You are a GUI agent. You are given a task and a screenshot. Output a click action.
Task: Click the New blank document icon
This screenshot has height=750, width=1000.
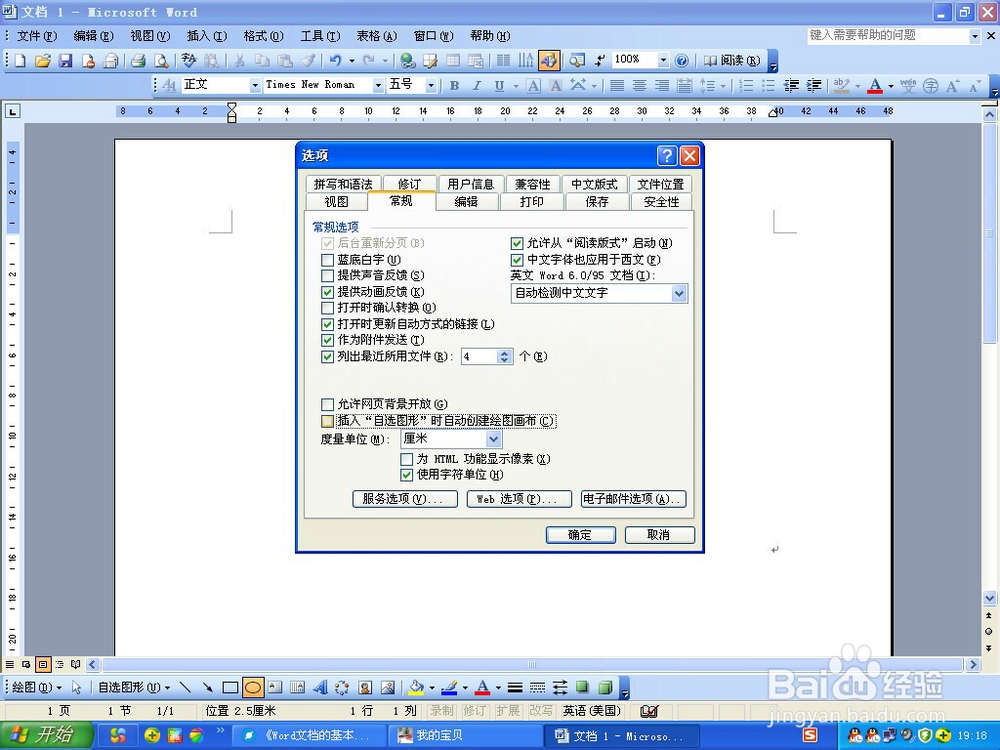pos(20,61)
